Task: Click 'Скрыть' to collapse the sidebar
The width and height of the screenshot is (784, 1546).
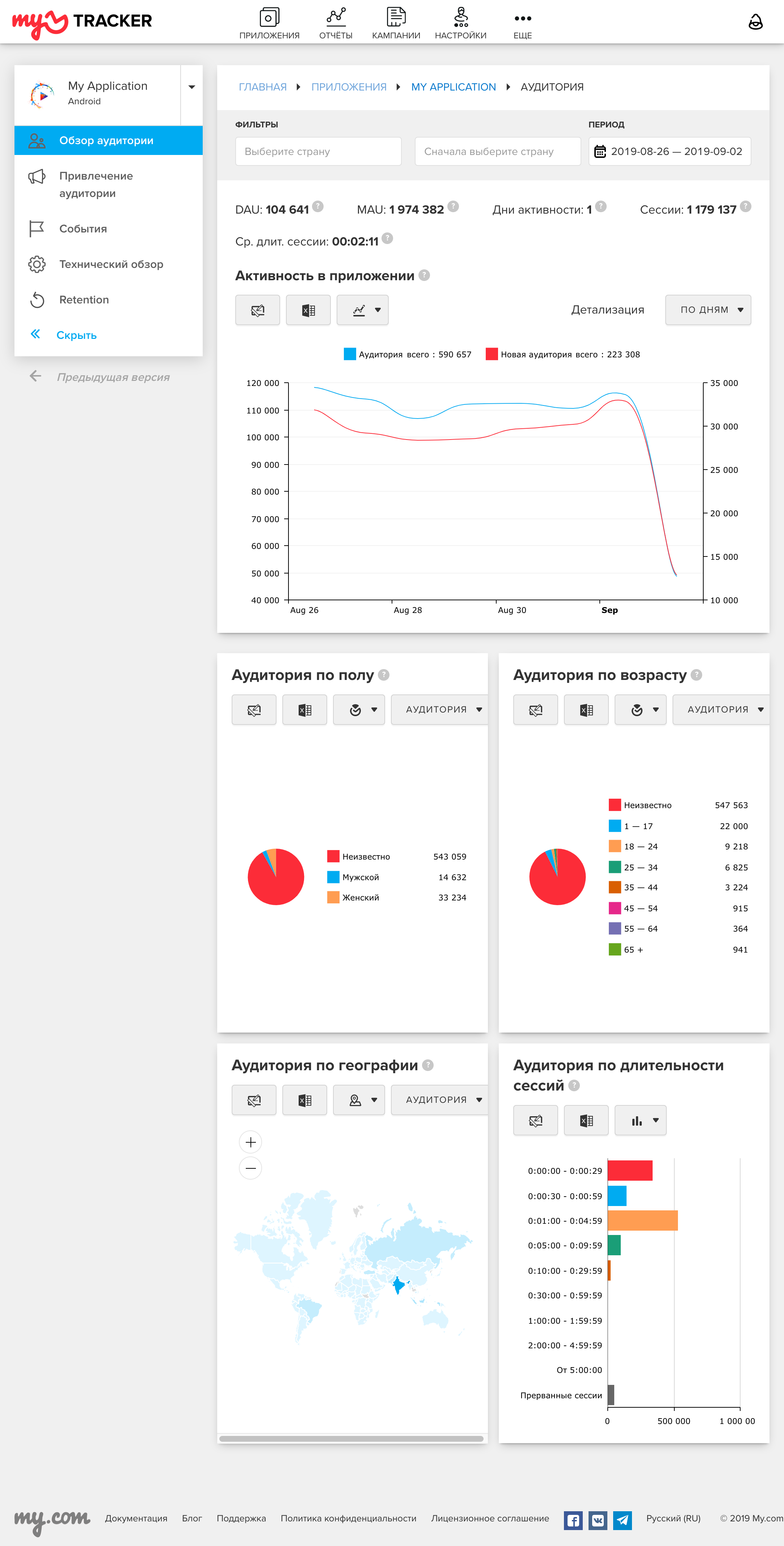Action: [76, 335]
